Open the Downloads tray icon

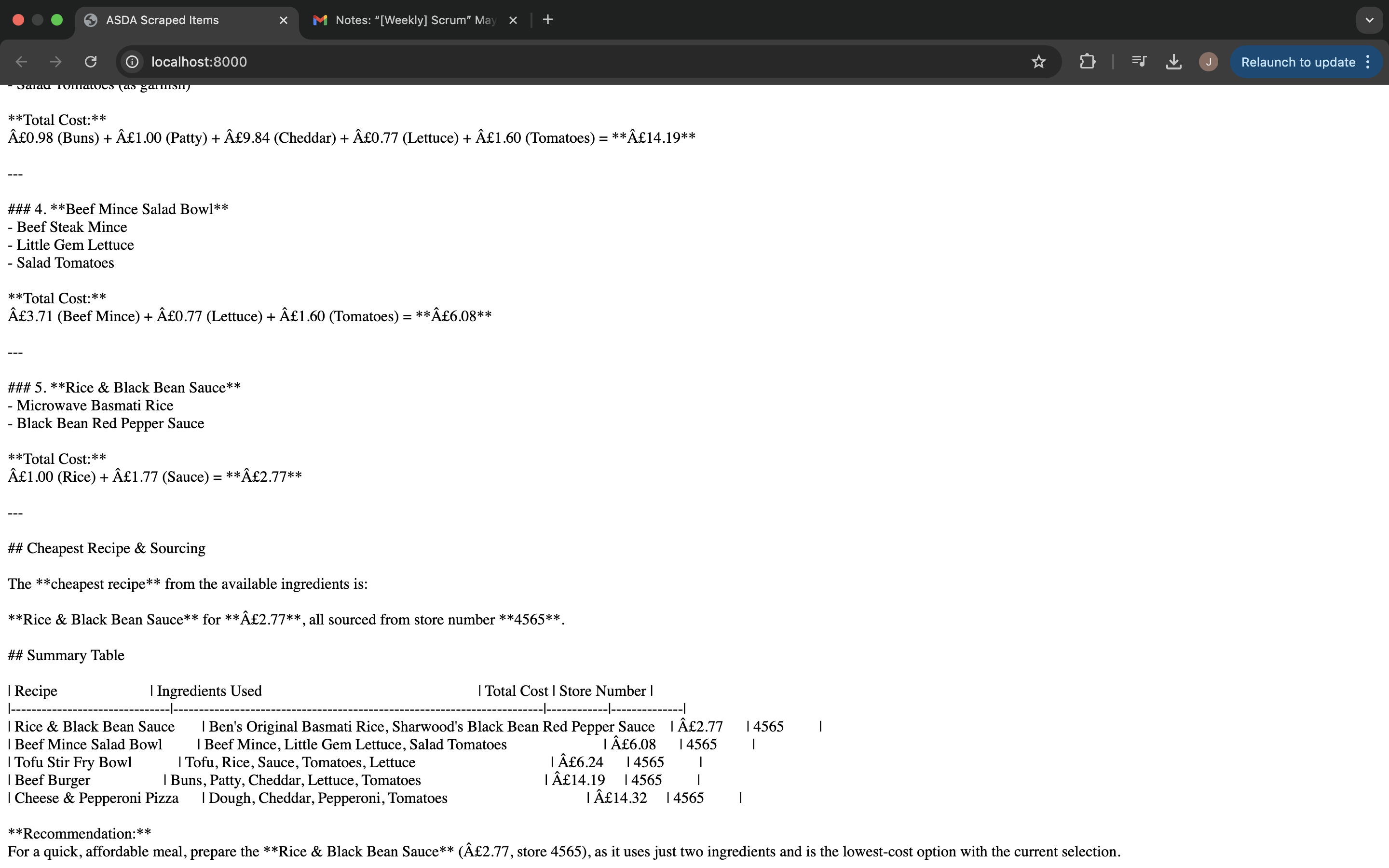pyautogui.click(x=1173, y=62)
